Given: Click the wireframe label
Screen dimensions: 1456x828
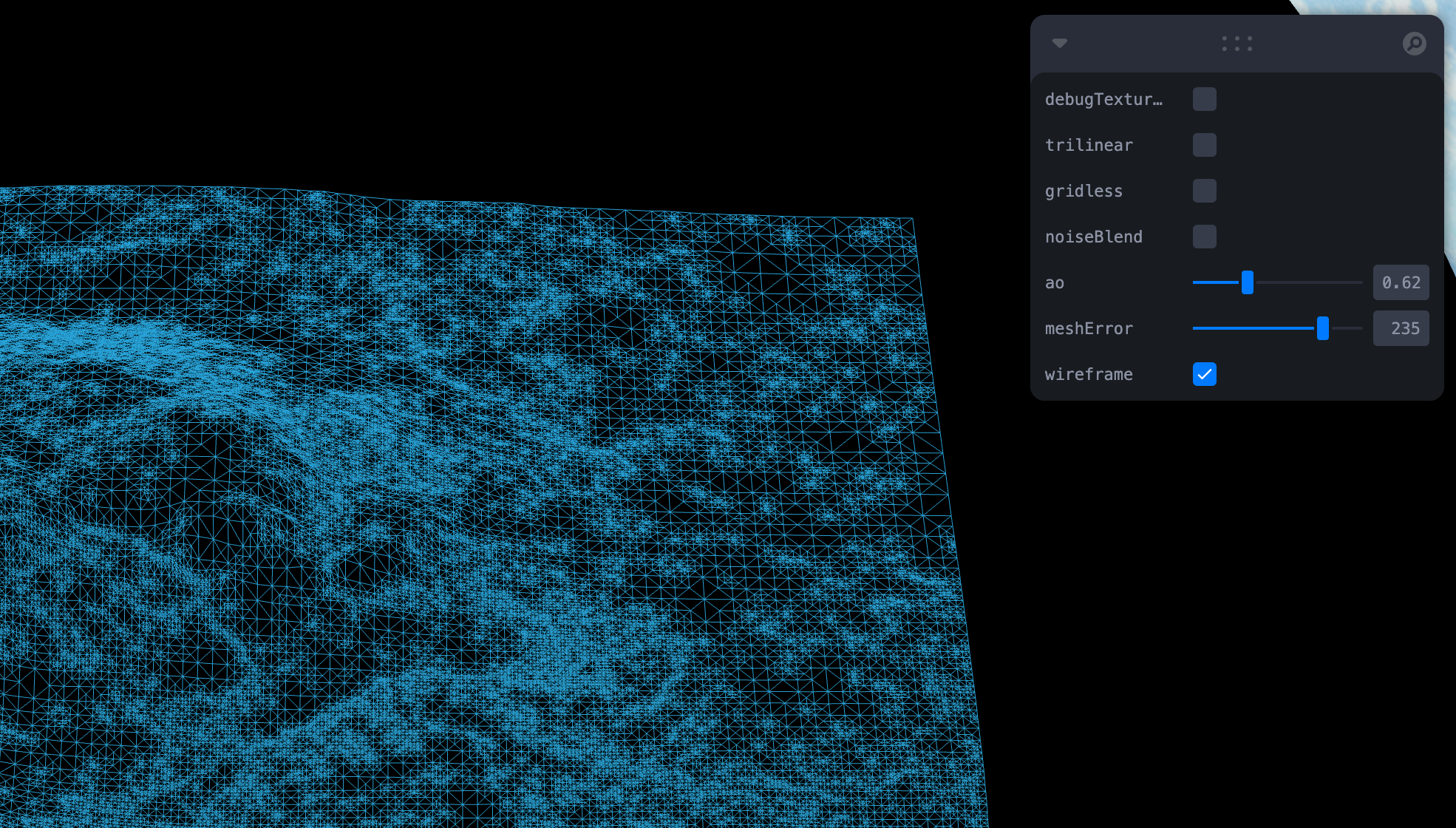Looking at the screenshot, I should pyautogui.click(x=1089, y=374).
